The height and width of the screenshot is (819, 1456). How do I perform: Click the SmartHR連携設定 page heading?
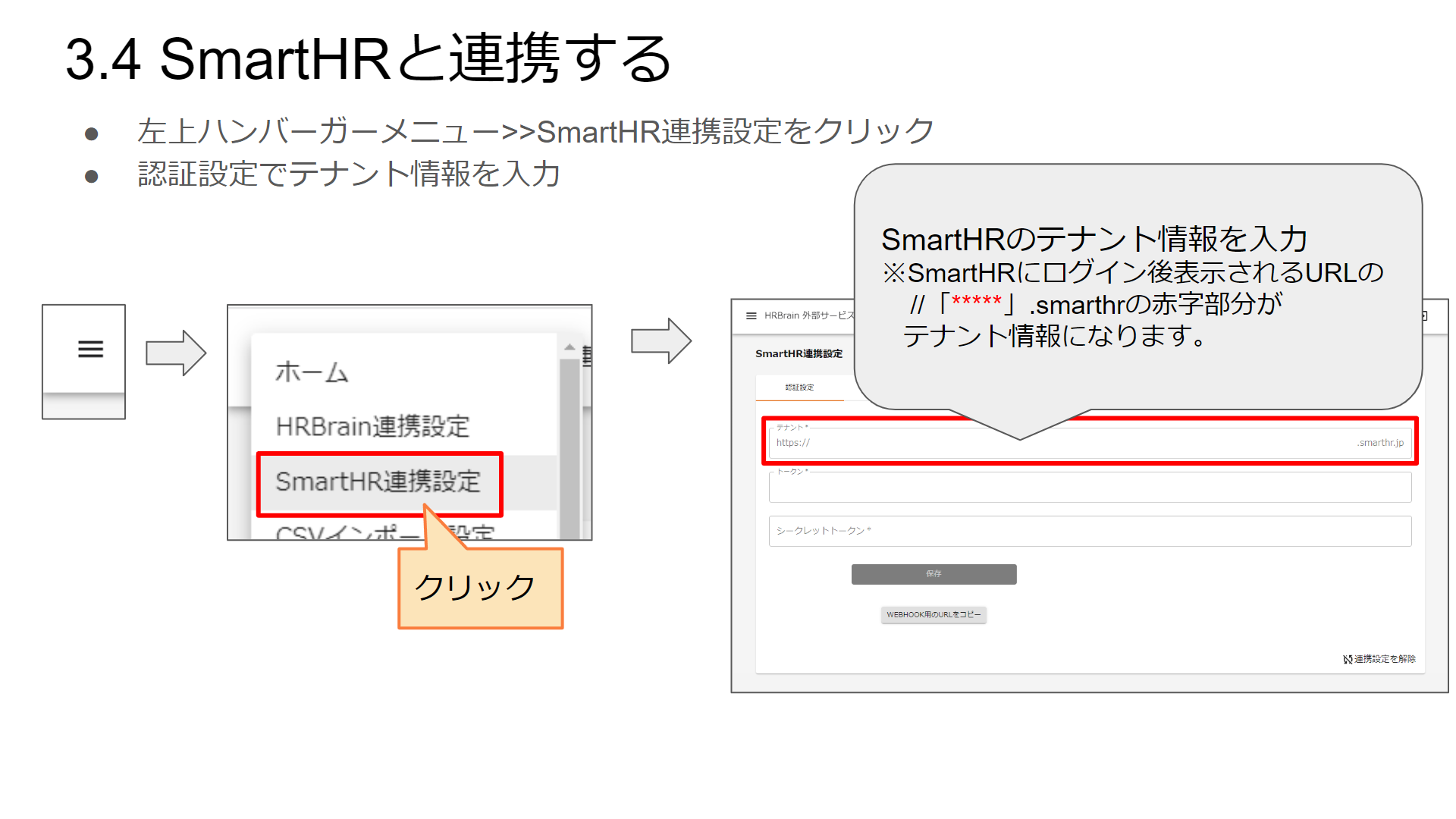(x=799, y=353)
